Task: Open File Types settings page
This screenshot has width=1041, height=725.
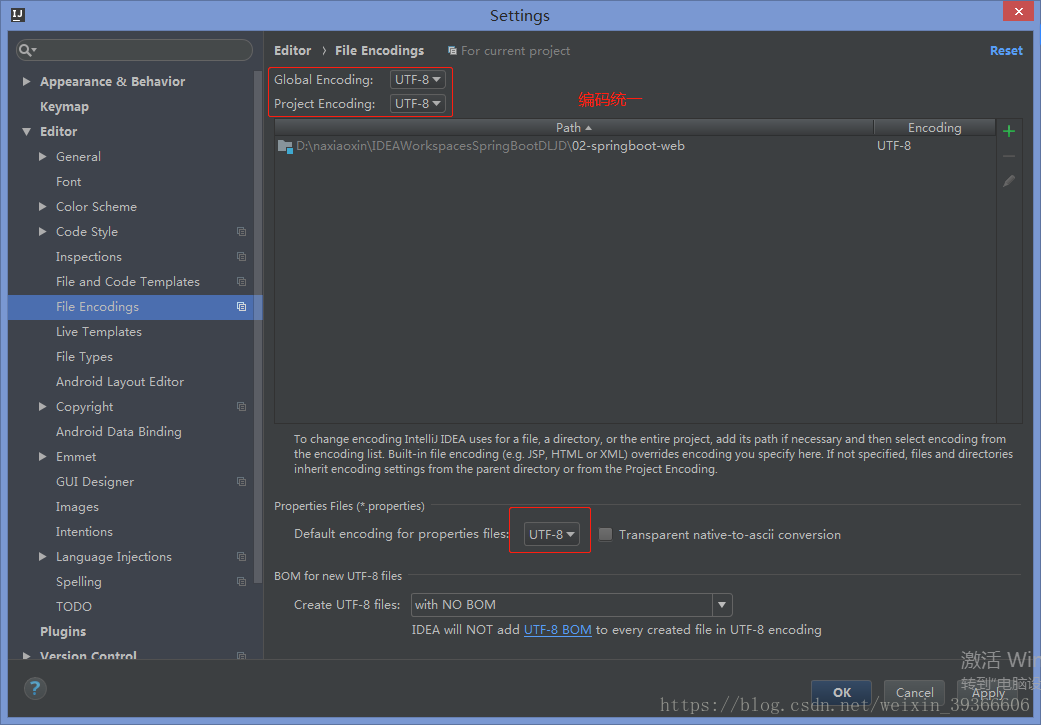Action: pyautogui.click(x=84, y=357)
